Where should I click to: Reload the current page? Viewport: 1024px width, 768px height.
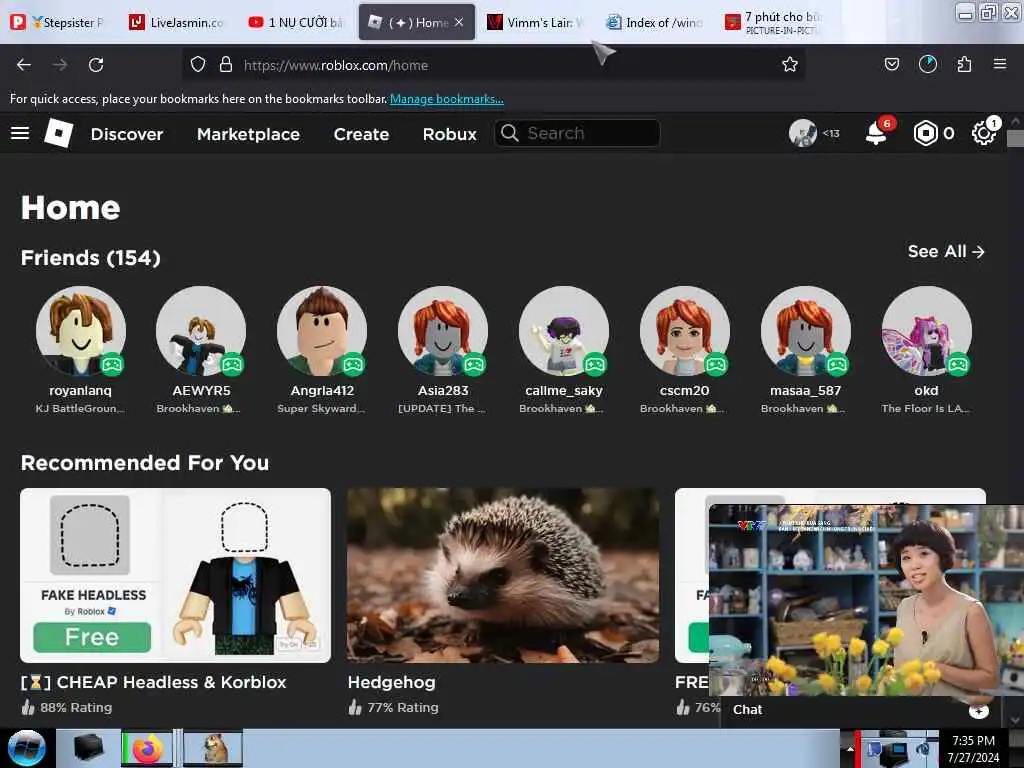click(x=96, y=65)
